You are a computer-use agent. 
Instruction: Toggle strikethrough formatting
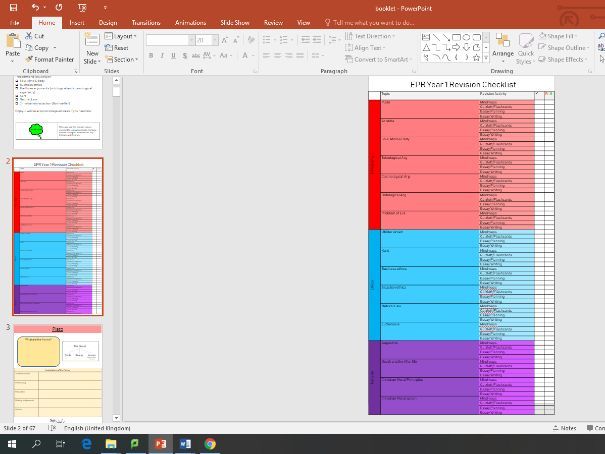coord(196,56)
